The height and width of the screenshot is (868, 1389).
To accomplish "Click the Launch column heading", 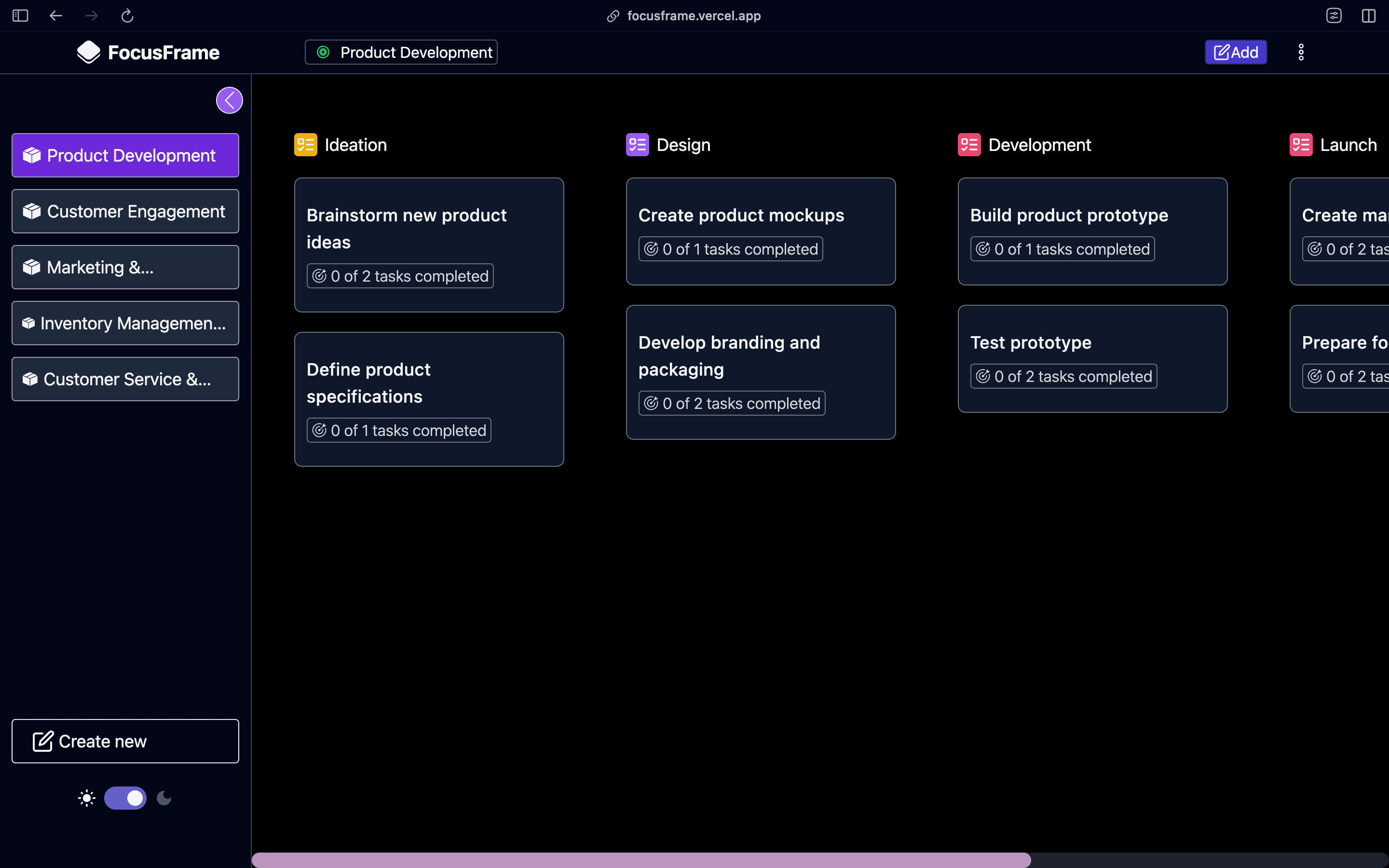I will [1348, 145].
